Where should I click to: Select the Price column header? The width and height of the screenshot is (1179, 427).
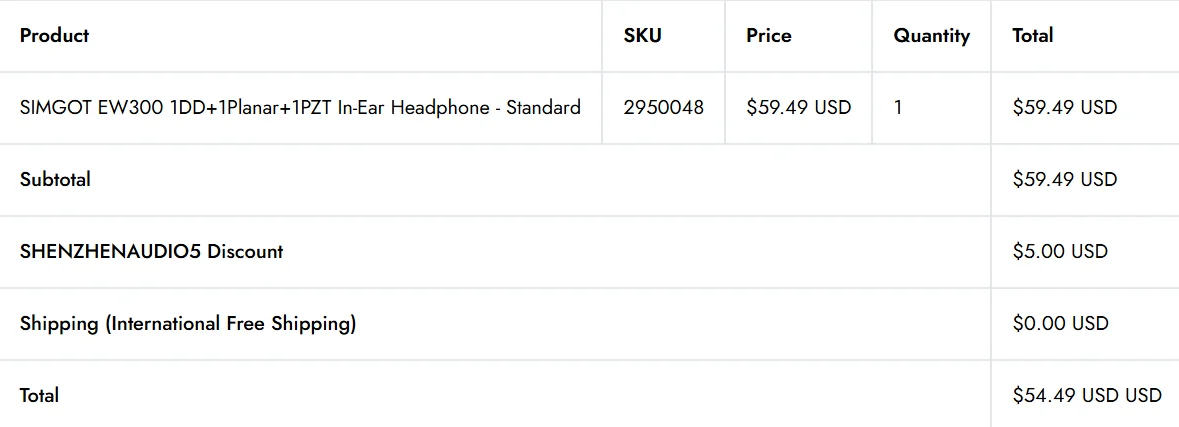tap(768, 36)
